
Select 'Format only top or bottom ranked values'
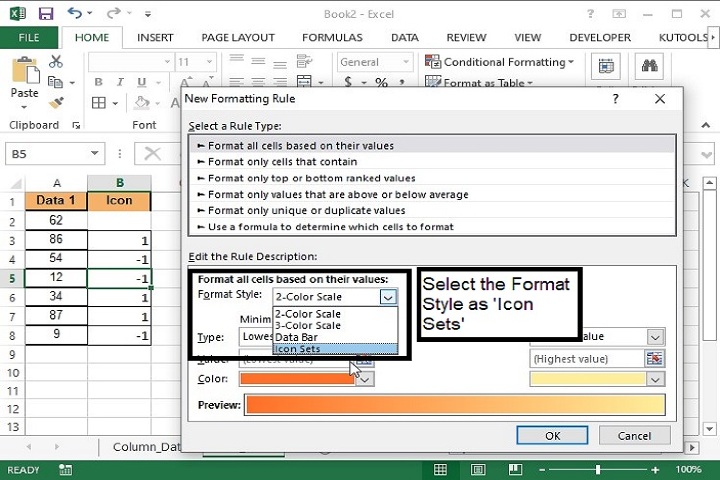432,178
